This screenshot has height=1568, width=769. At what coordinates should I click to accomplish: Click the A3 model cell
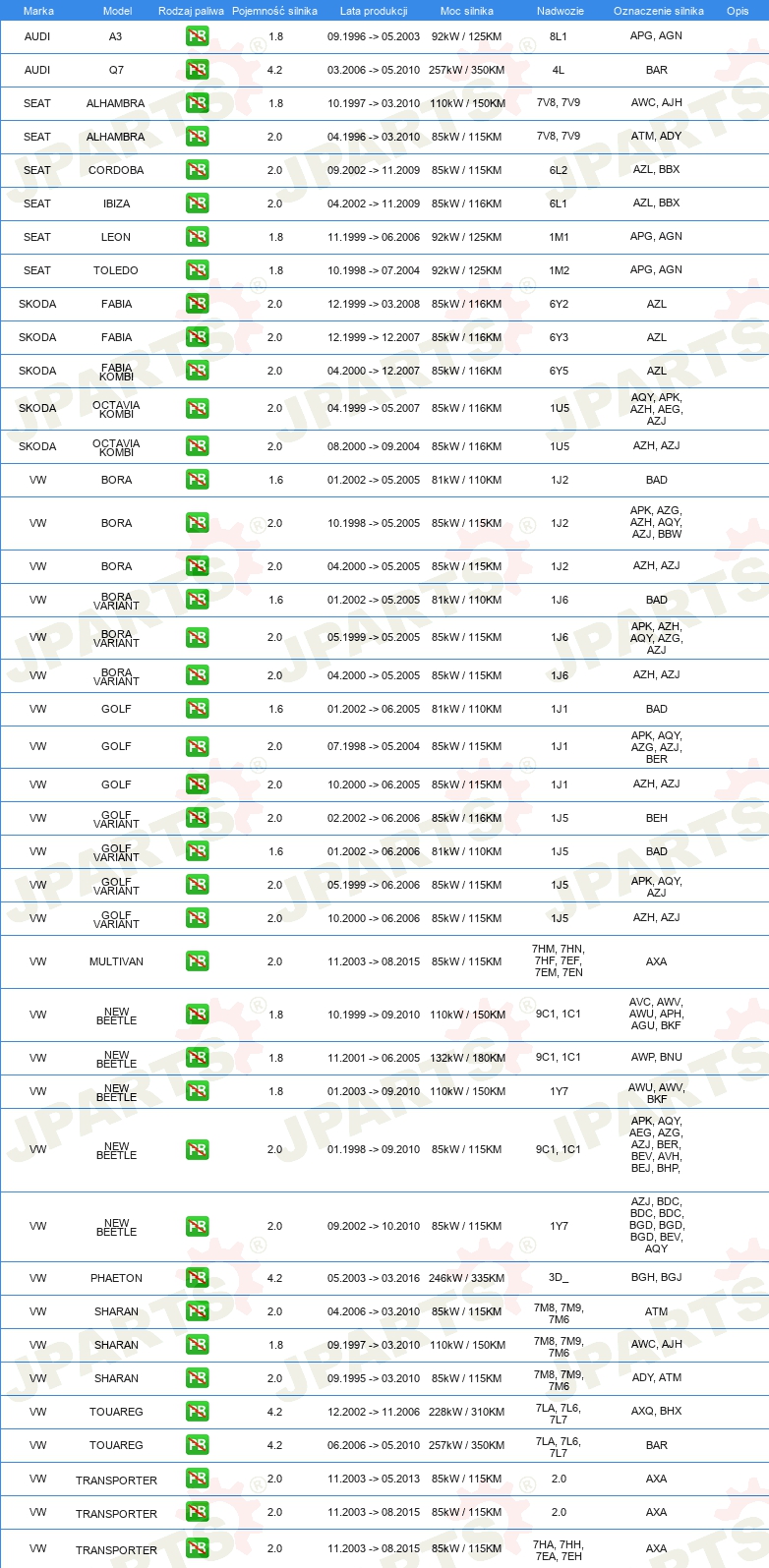(116, 36)
